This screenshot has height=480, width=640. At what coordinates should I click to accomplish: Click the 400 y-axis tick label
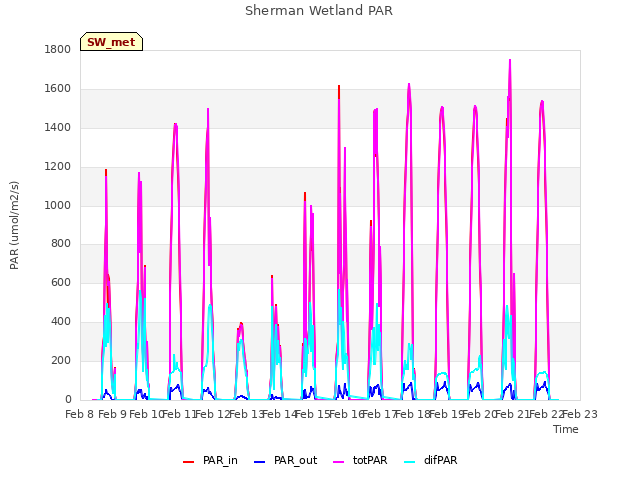(61, 322)
